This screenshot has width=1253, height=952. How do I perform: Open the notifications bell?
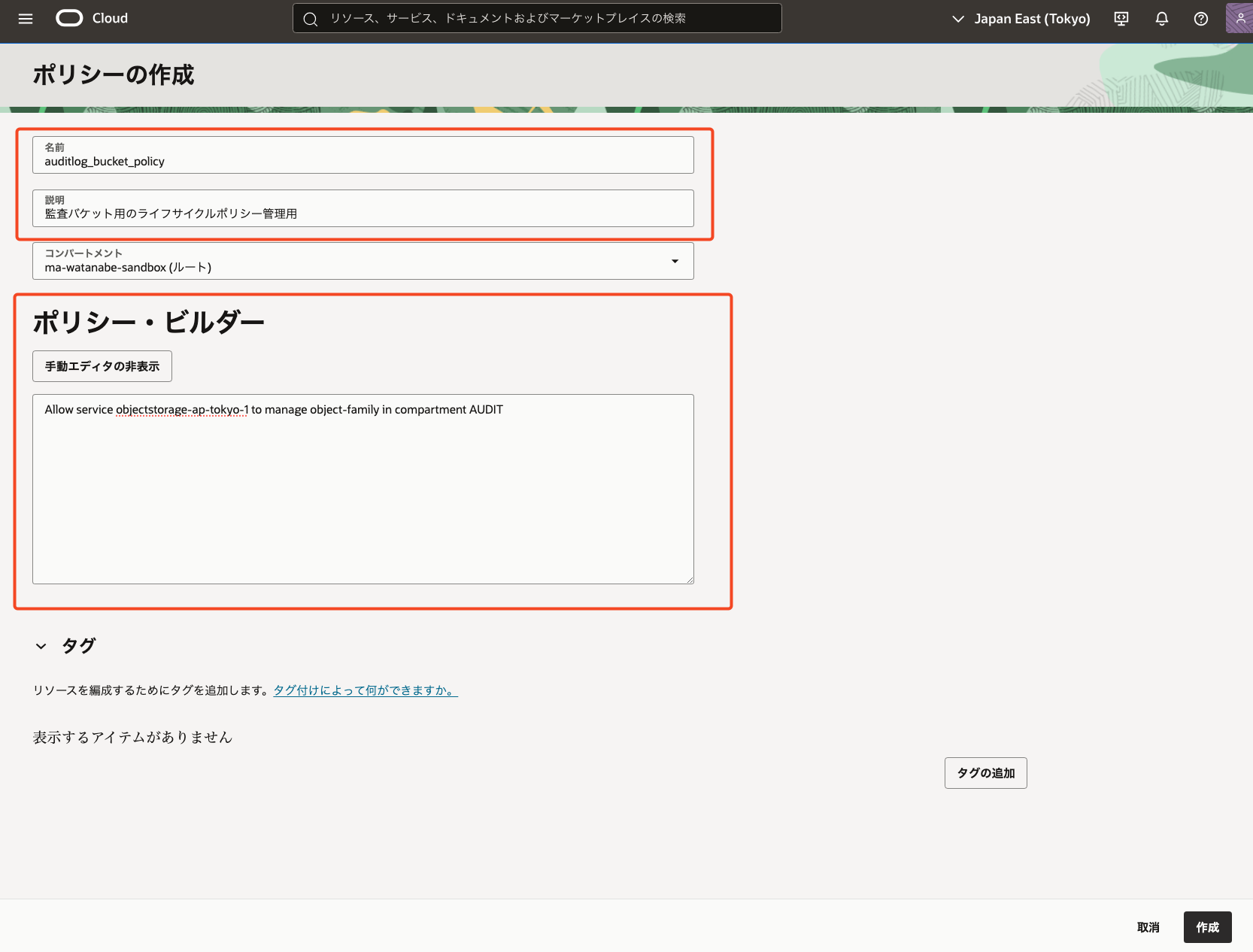coord(1161,19)
